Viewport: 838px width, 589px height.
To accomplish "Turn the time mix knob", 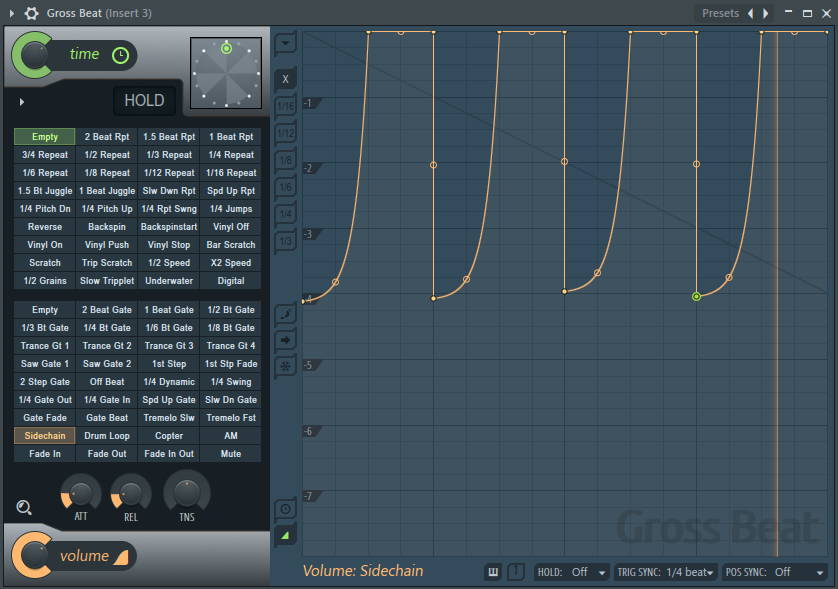I will (x=33, y=55).
